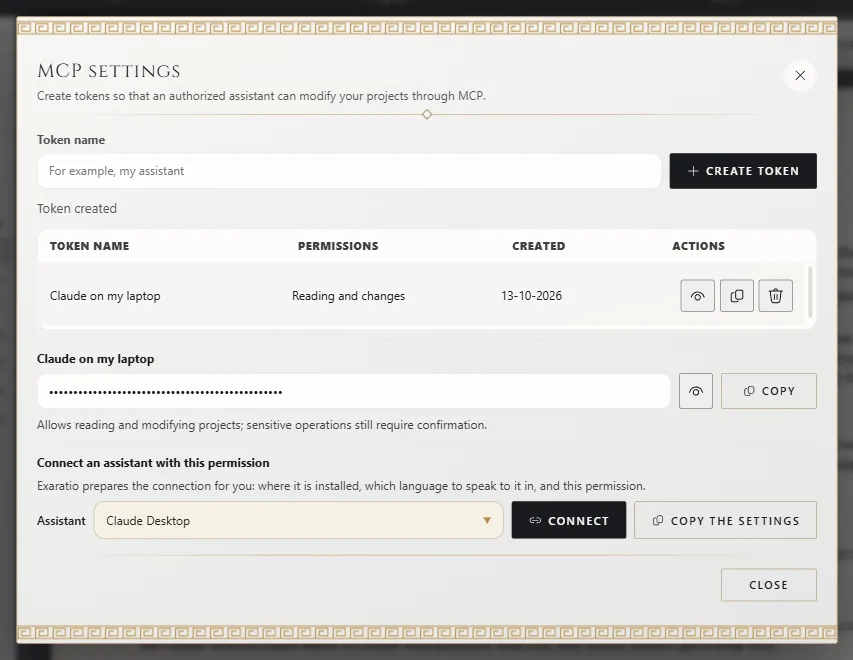
Task: Click 'Connect an assistant with this permission' heading
Action: click(x=153, y=462)
